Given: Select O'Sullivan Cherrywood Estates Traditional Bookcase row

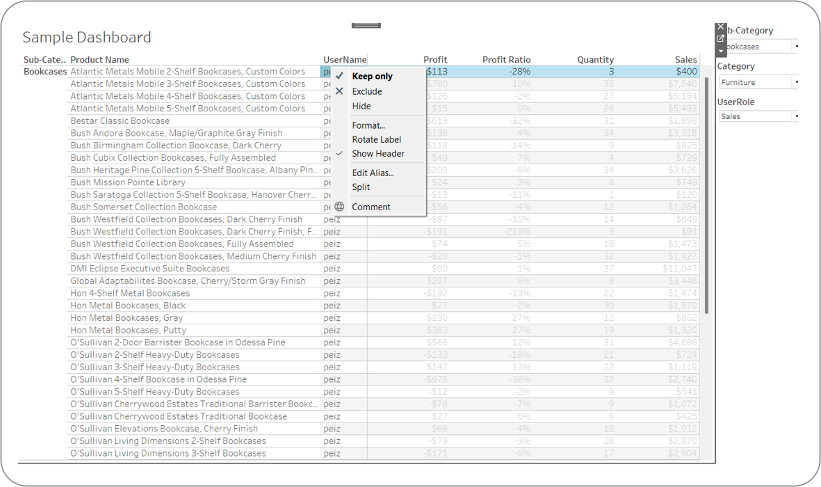Looking at the screenshot, I should point(179,416).
